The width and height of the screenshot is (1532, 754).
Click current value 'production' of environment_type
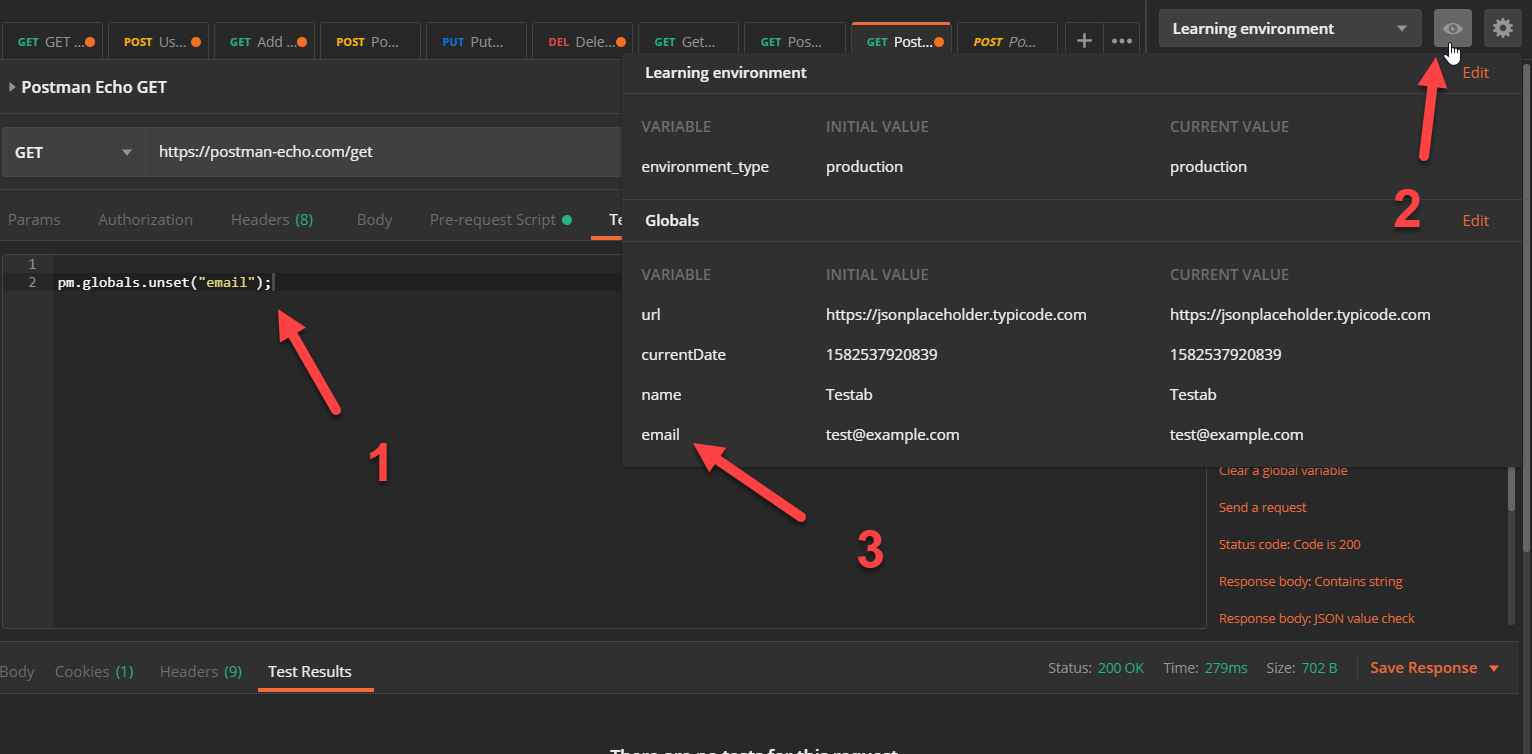(x=1208, y=166)
